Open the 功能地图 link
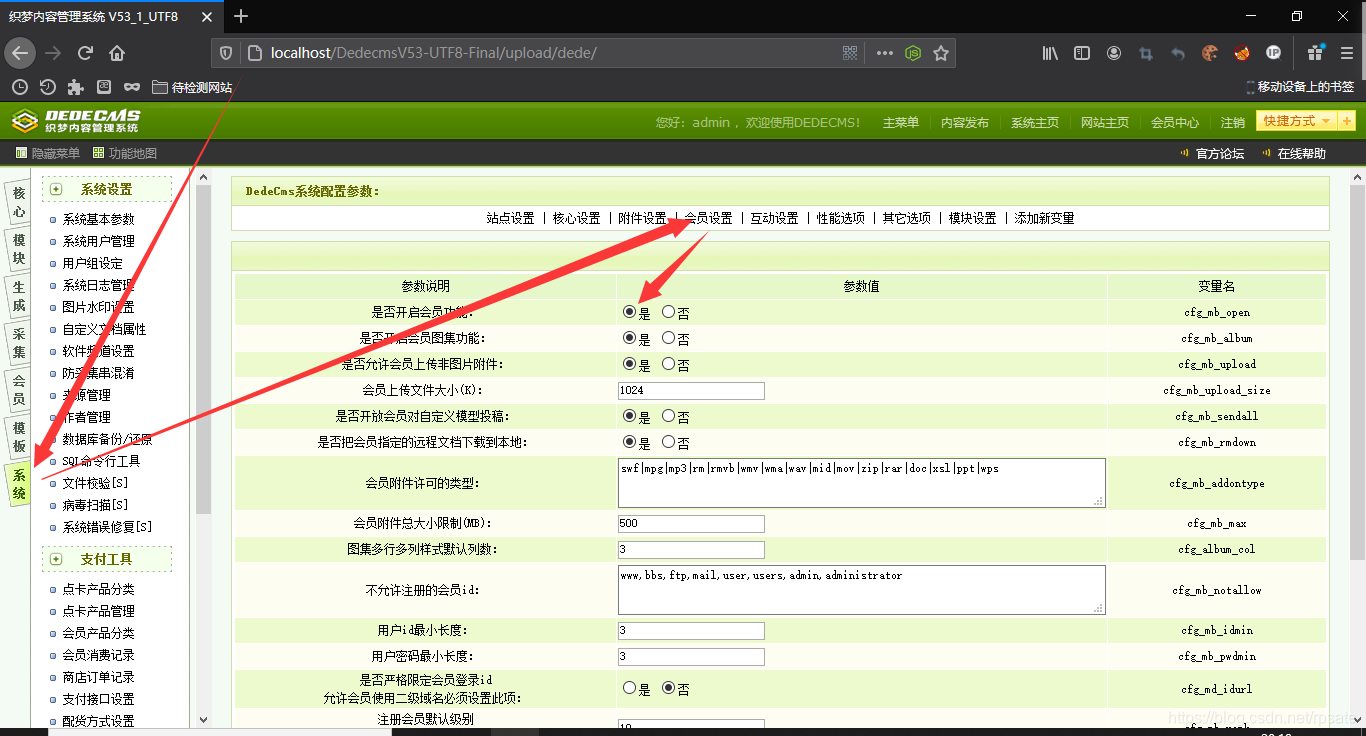 click(x=125, y=153)
